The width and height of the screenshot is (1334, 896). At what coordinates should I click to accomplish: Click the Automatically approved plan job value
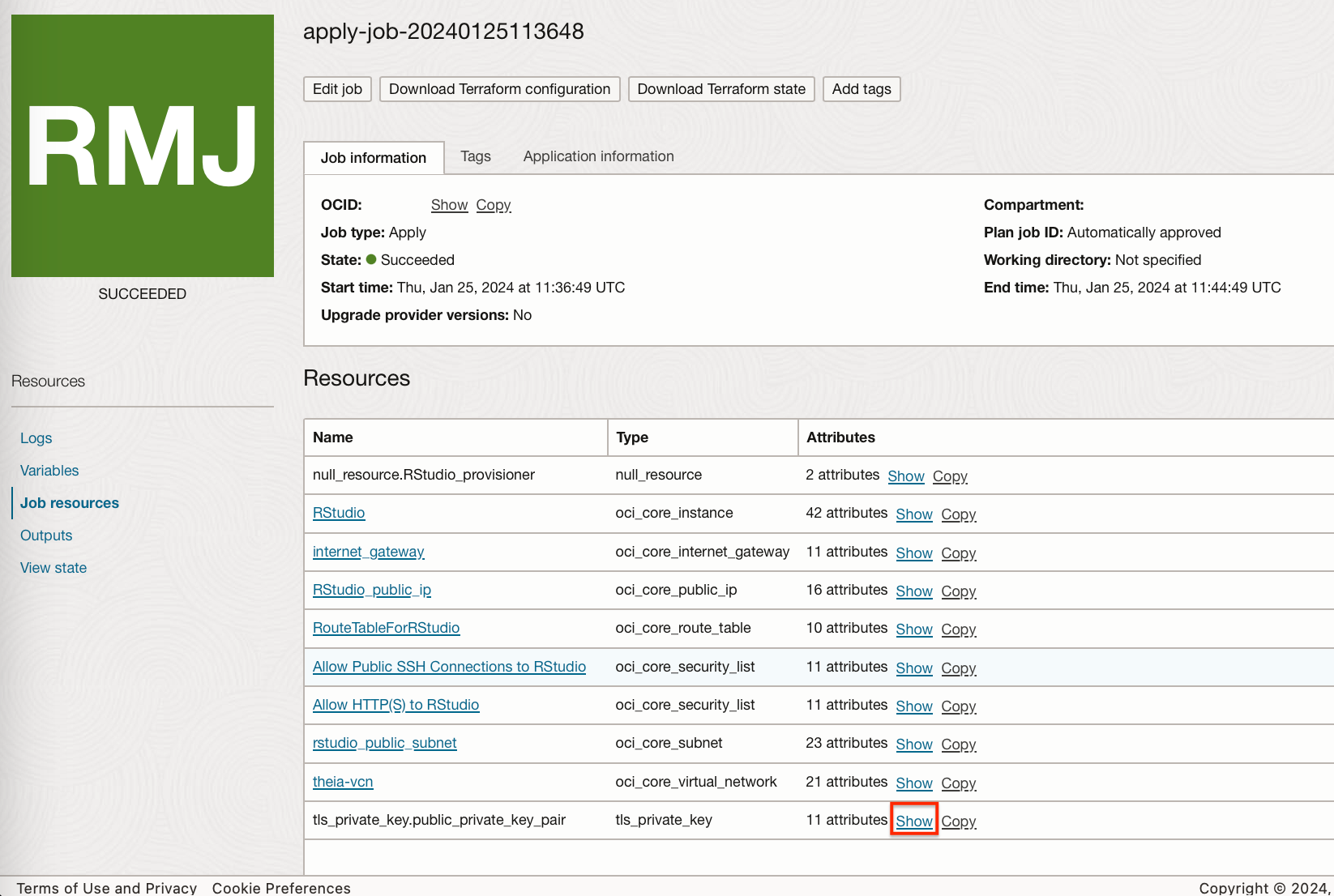point(1144,233)
